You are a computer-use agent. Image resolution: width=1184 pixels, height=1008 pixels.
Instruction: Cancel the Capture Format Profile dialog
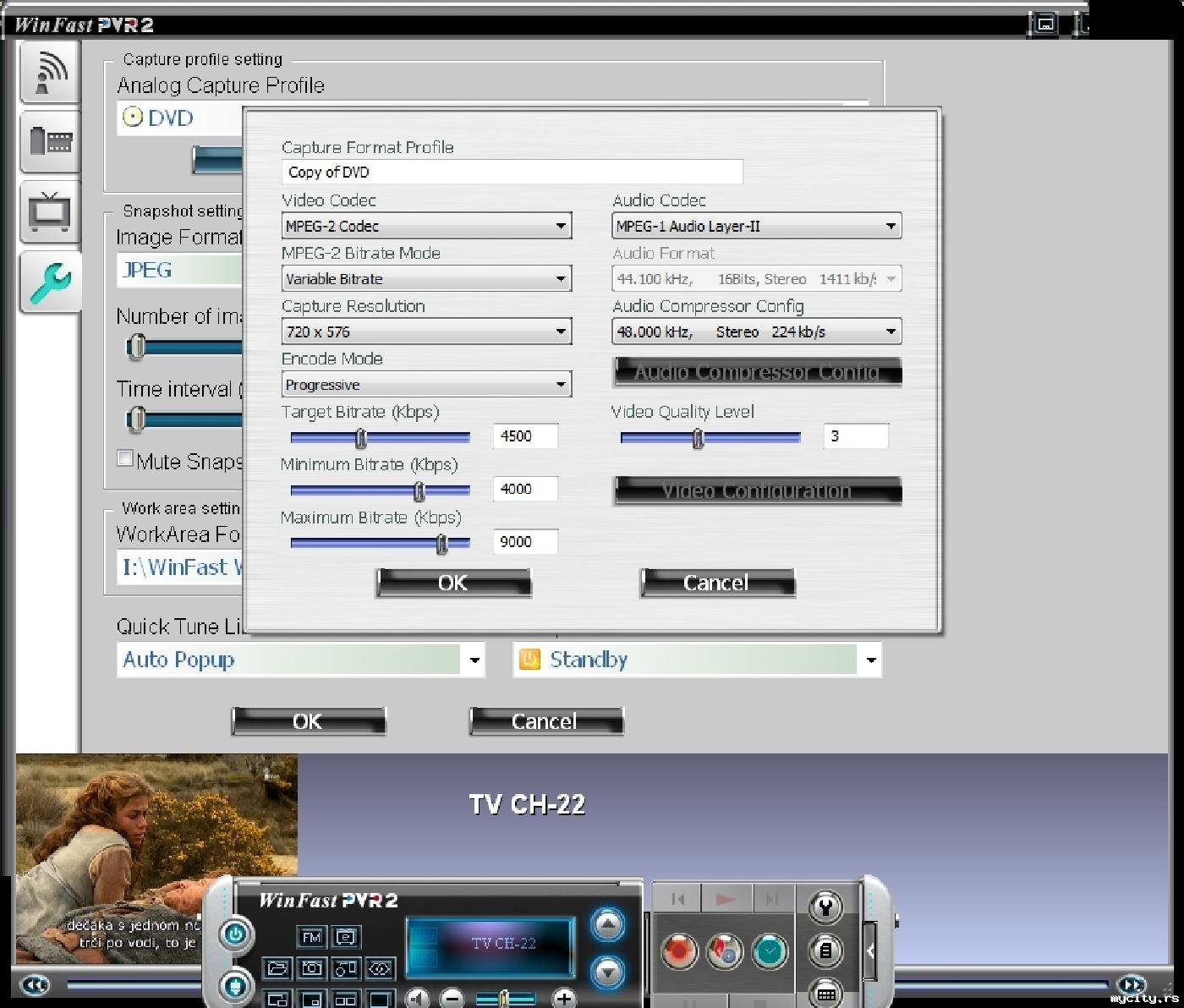pos(717,583)
